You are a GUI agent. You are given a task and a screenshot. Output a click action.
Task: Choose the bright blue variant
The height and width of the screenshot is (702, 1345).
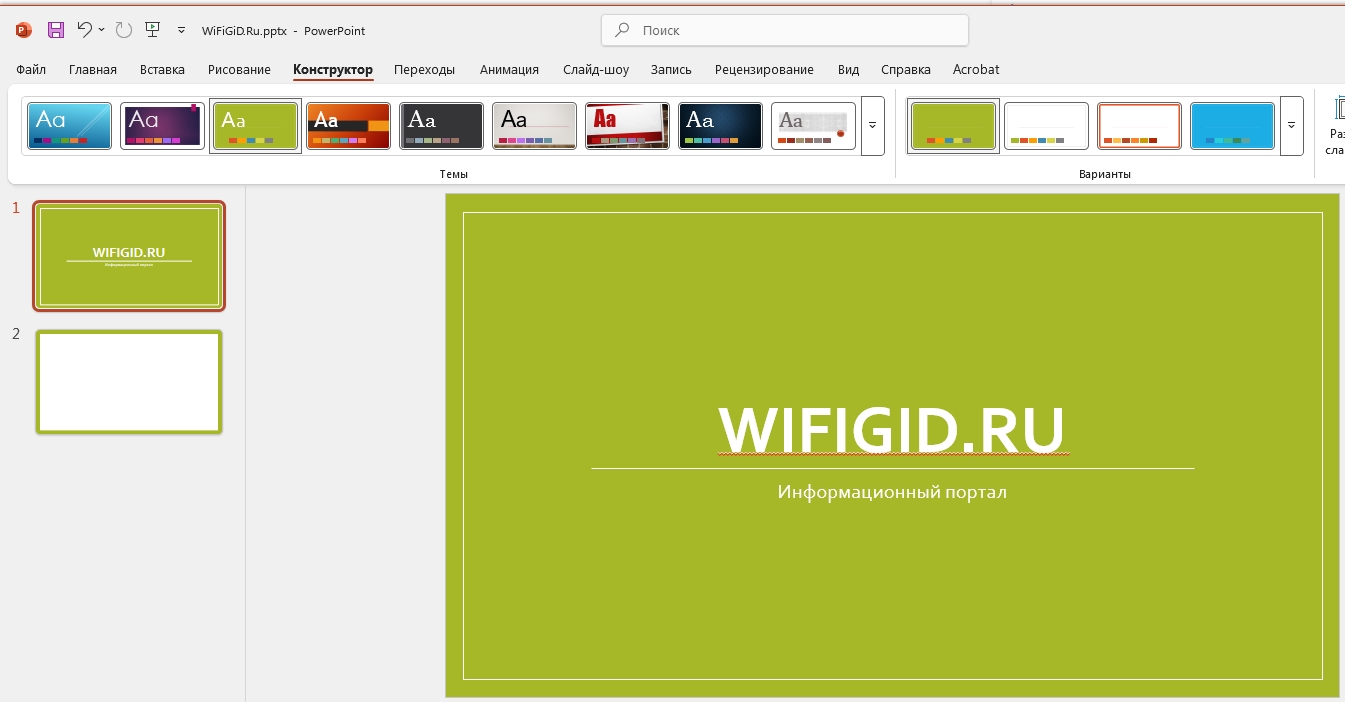point(1232,126)
